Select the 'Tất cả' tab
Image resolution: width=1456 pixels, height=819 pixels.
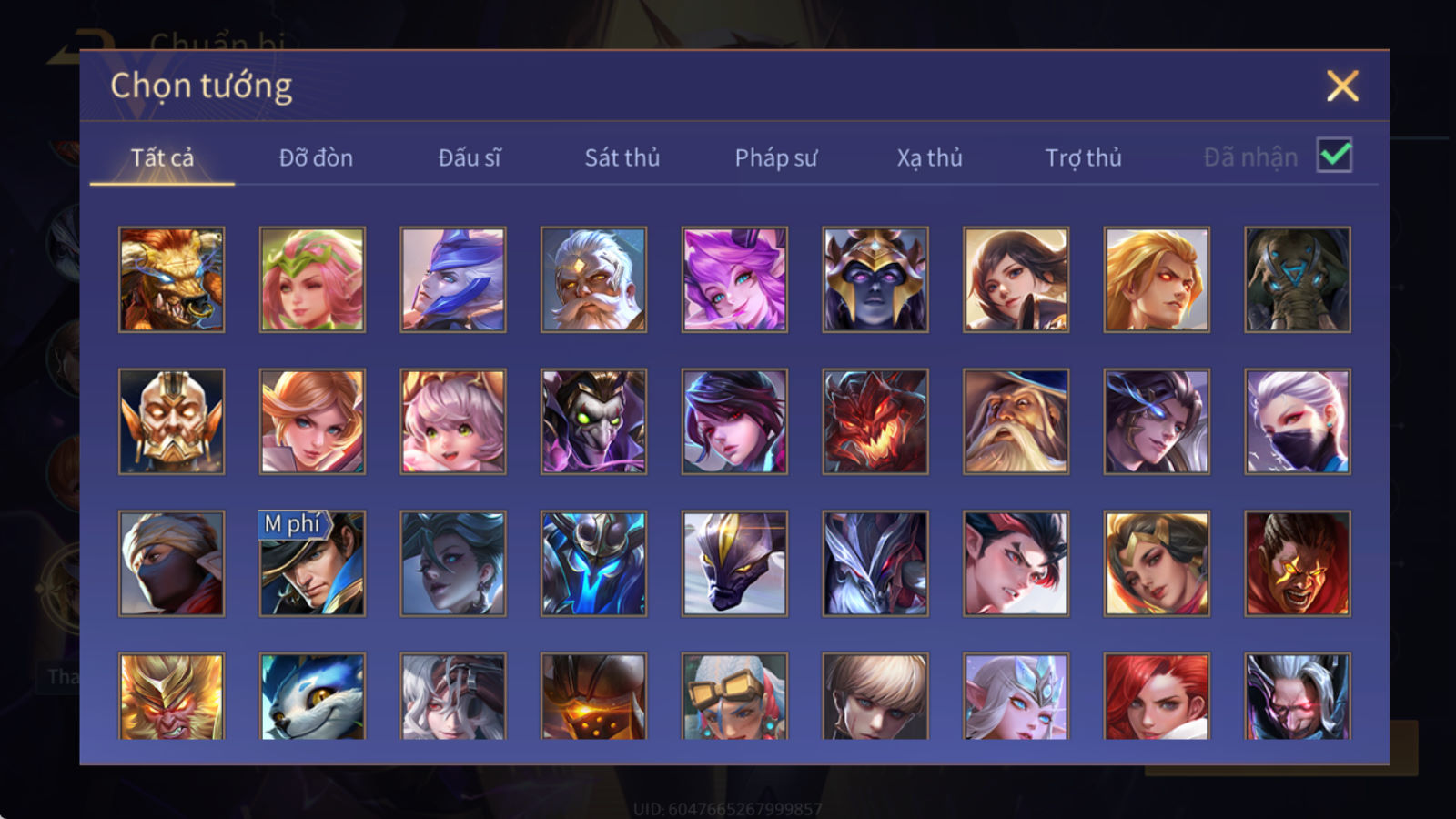tap(162, 157)
